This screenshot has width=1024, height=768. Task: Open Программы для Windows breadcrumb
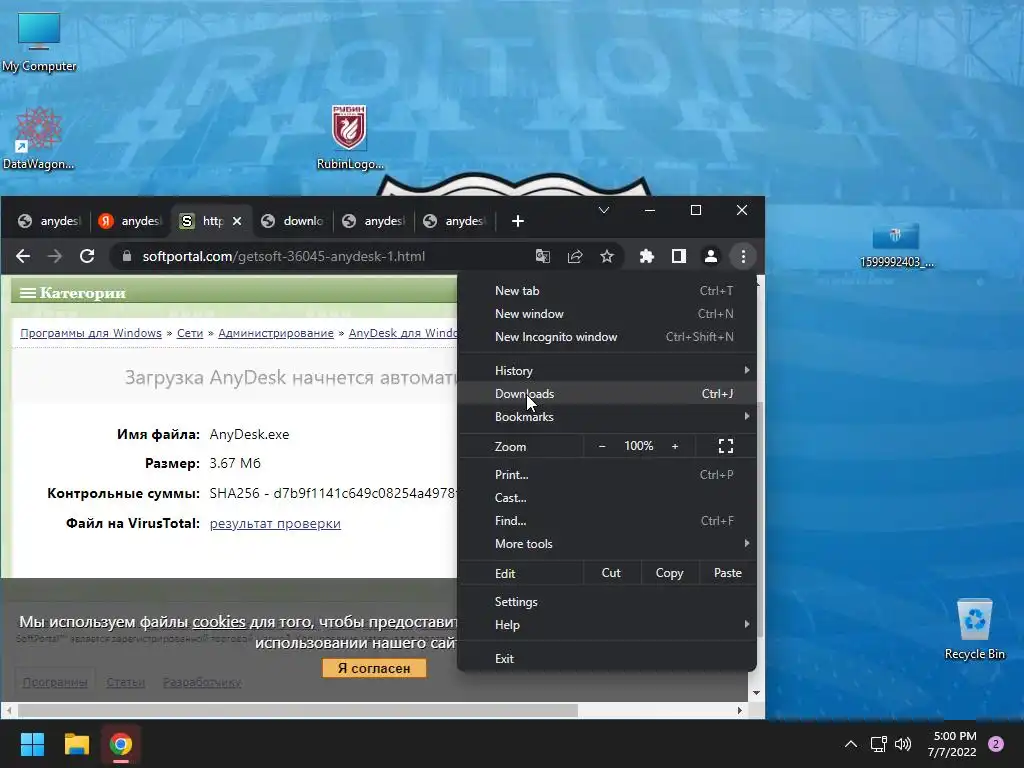(91, 333)
